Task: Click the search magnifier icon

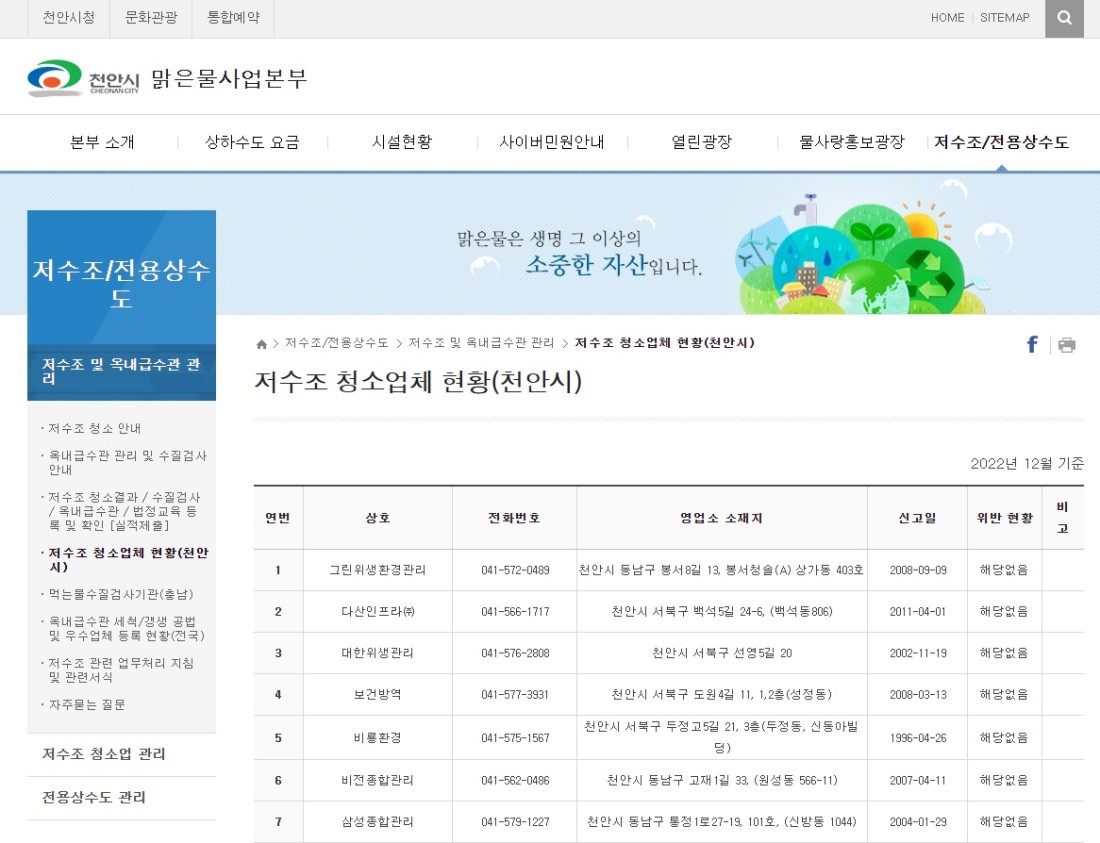Action: 1064,18
